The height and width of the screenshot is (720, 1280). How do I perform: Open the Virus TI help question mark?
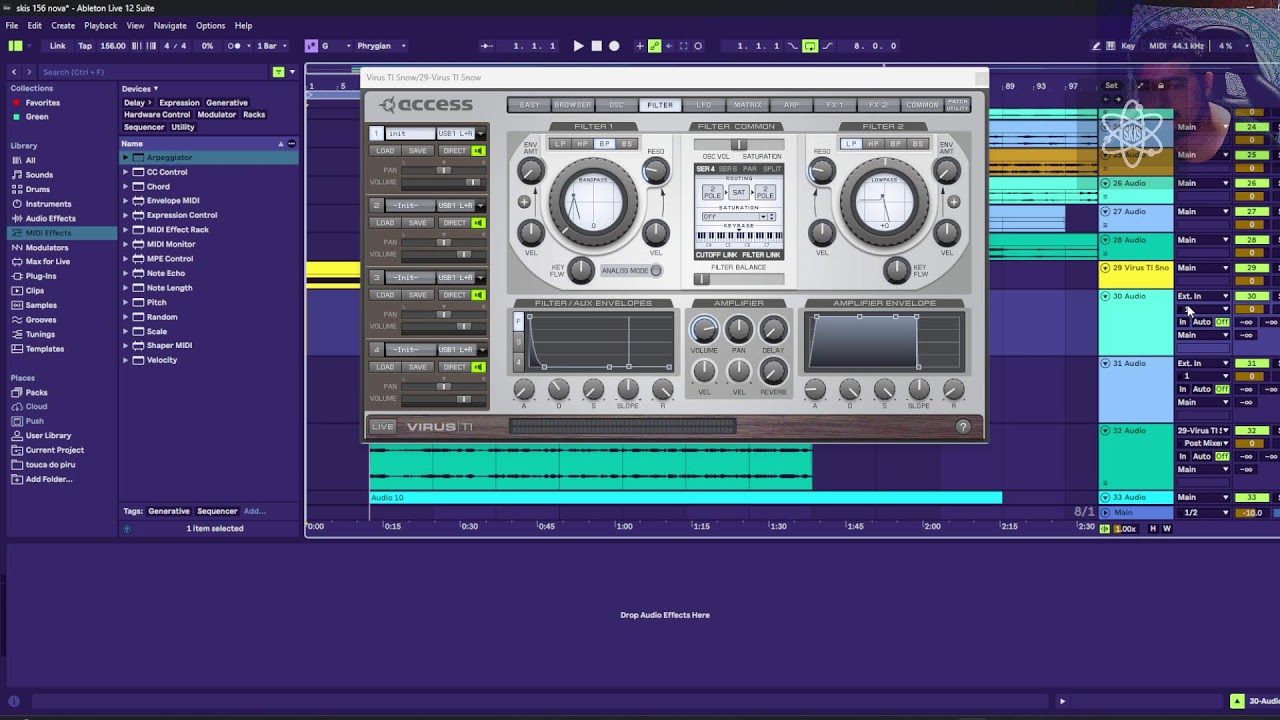[963, 427]
